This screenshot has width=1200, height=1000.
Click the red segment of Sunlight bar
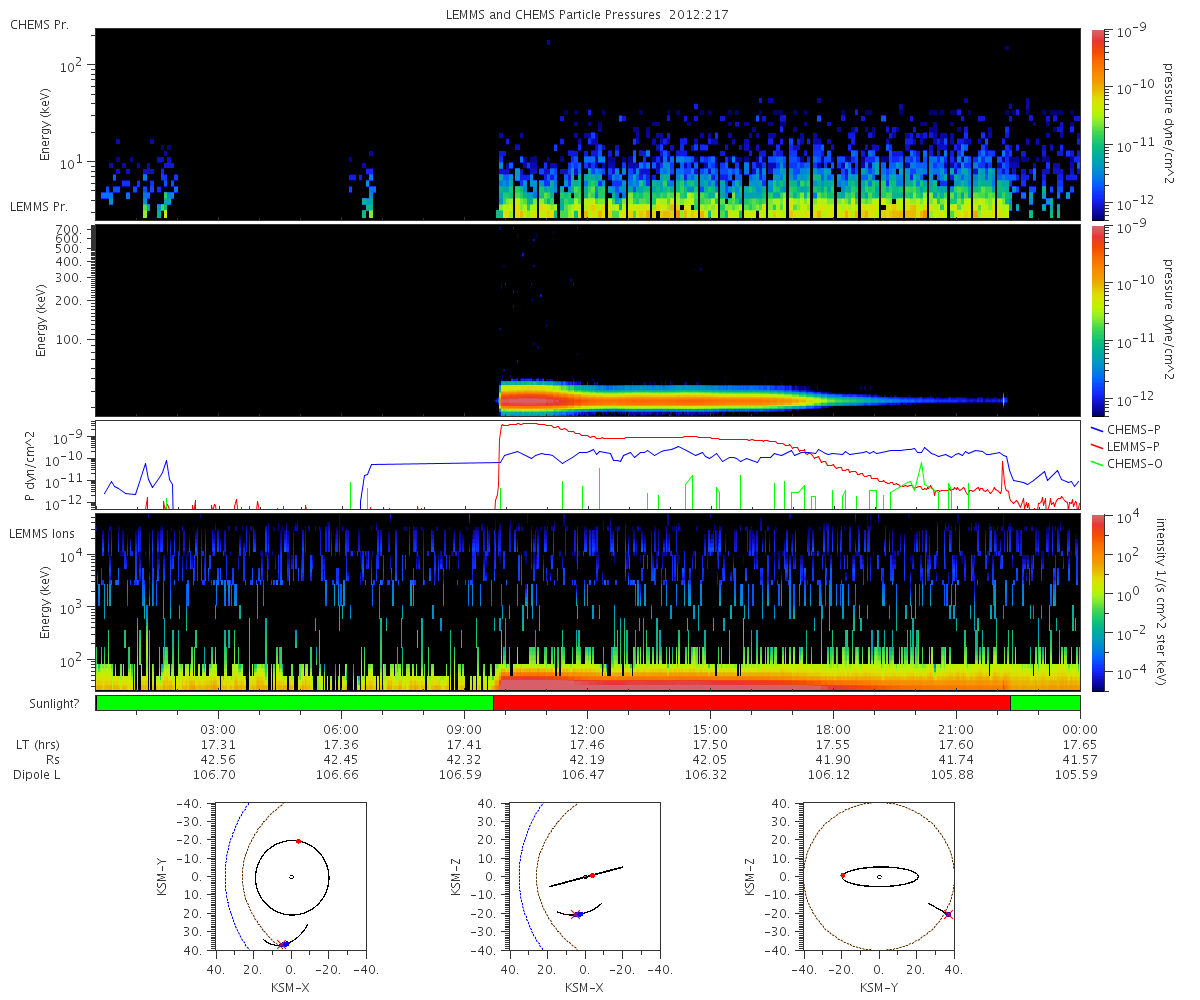(751, 703)
